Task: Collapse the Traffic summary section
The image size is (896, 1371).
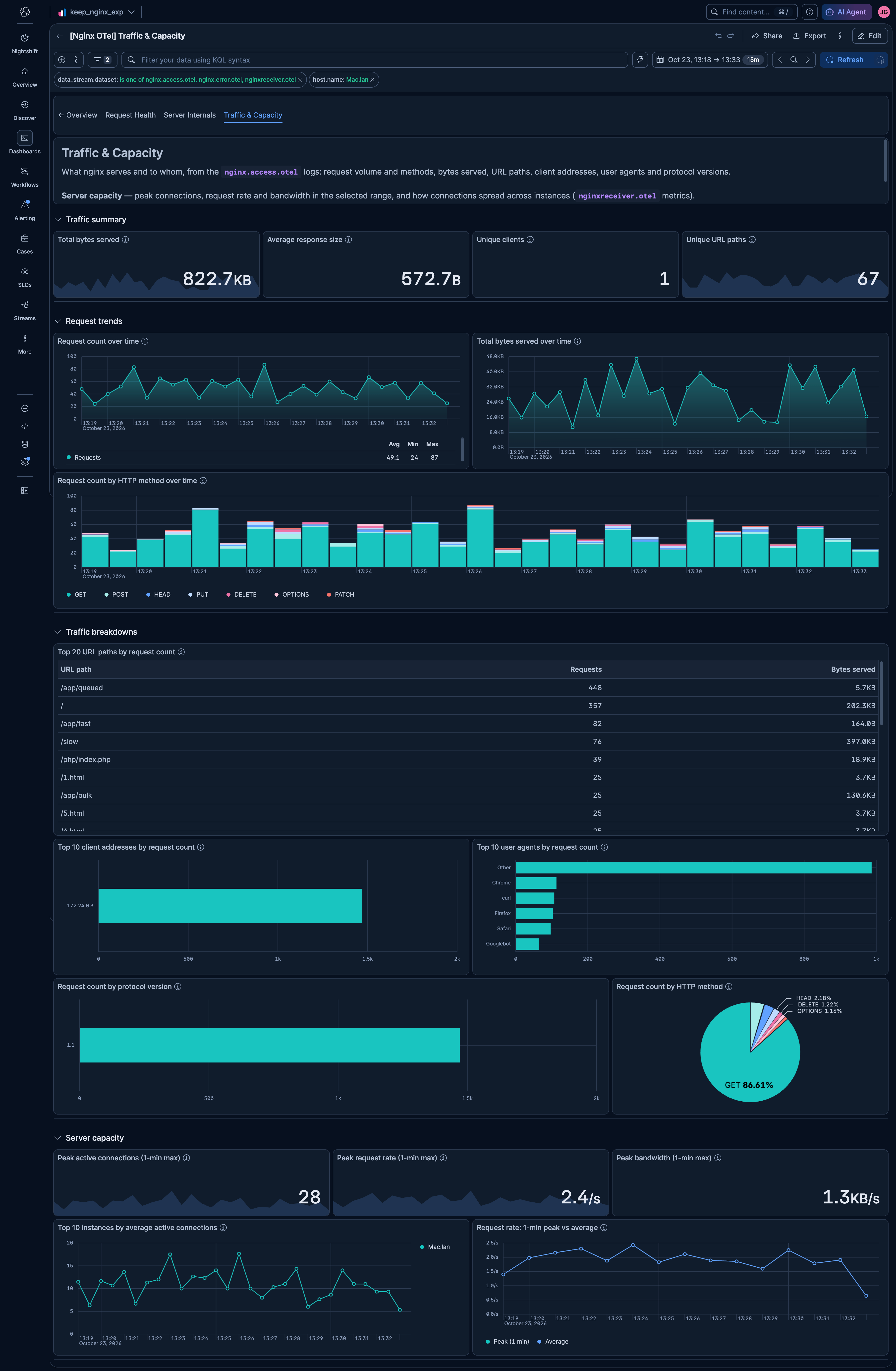Action: [57, 219]
